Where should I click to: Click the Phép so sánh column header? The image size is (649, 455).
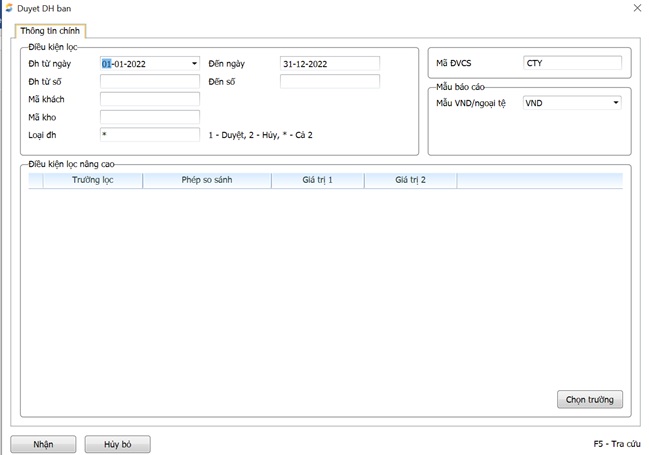click(x=207, y=181)
